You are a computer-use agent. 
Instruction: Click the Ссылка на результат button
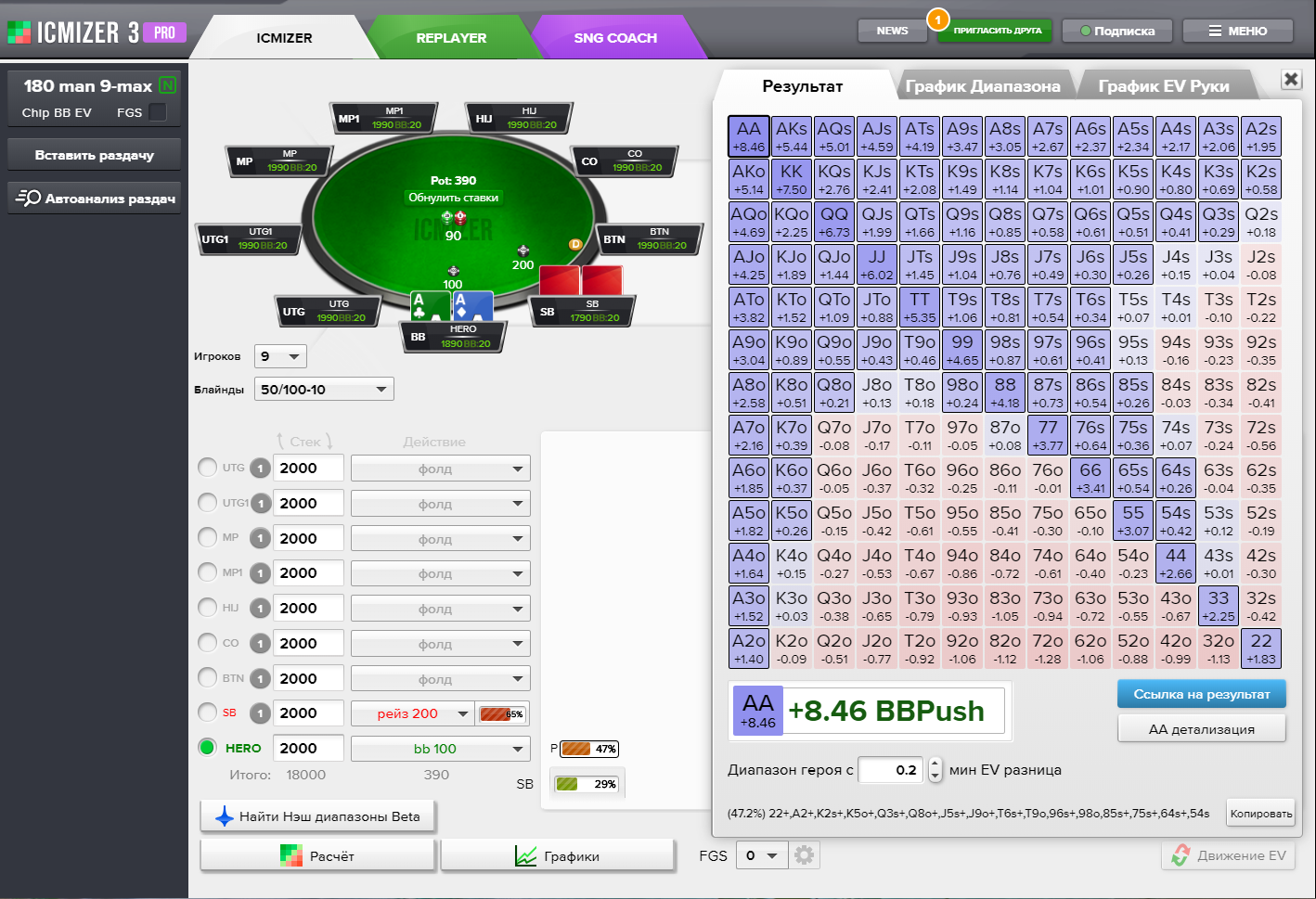(1202, 694)
